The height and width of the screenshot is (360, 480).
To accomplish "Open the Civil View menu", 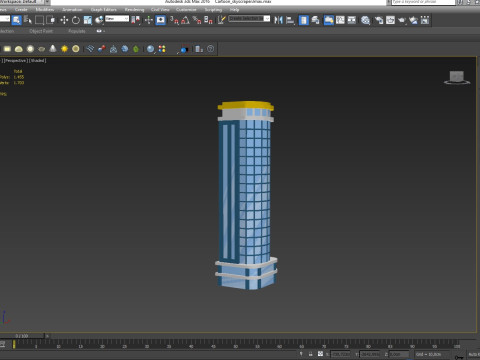I will pos(160,9).
